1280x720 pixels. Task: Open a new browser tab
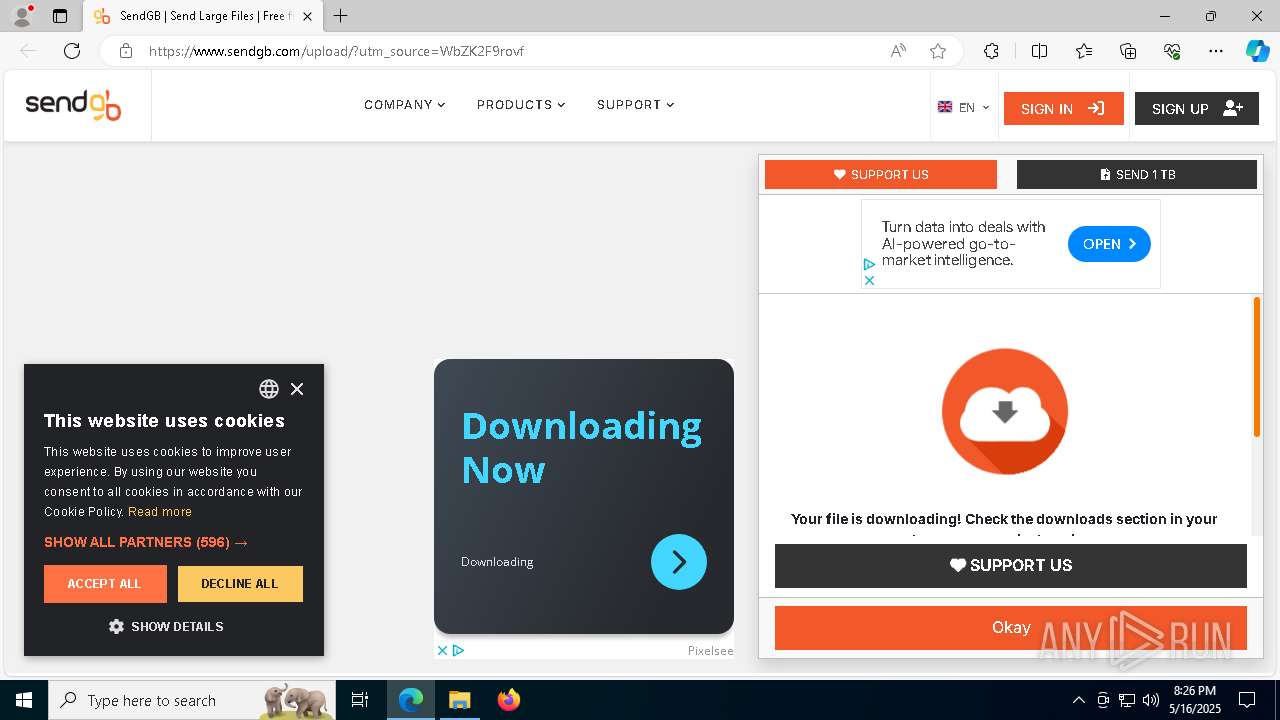click(340, 16)
